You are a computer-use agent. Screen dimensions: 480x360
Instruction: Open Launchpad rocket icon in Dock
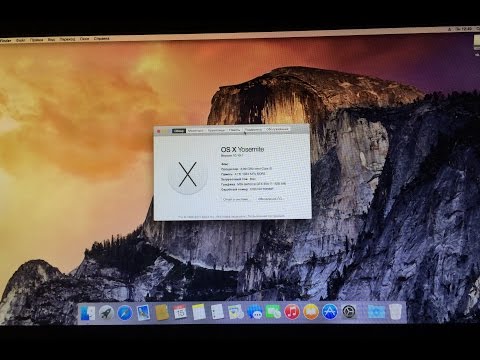(106, 313)
